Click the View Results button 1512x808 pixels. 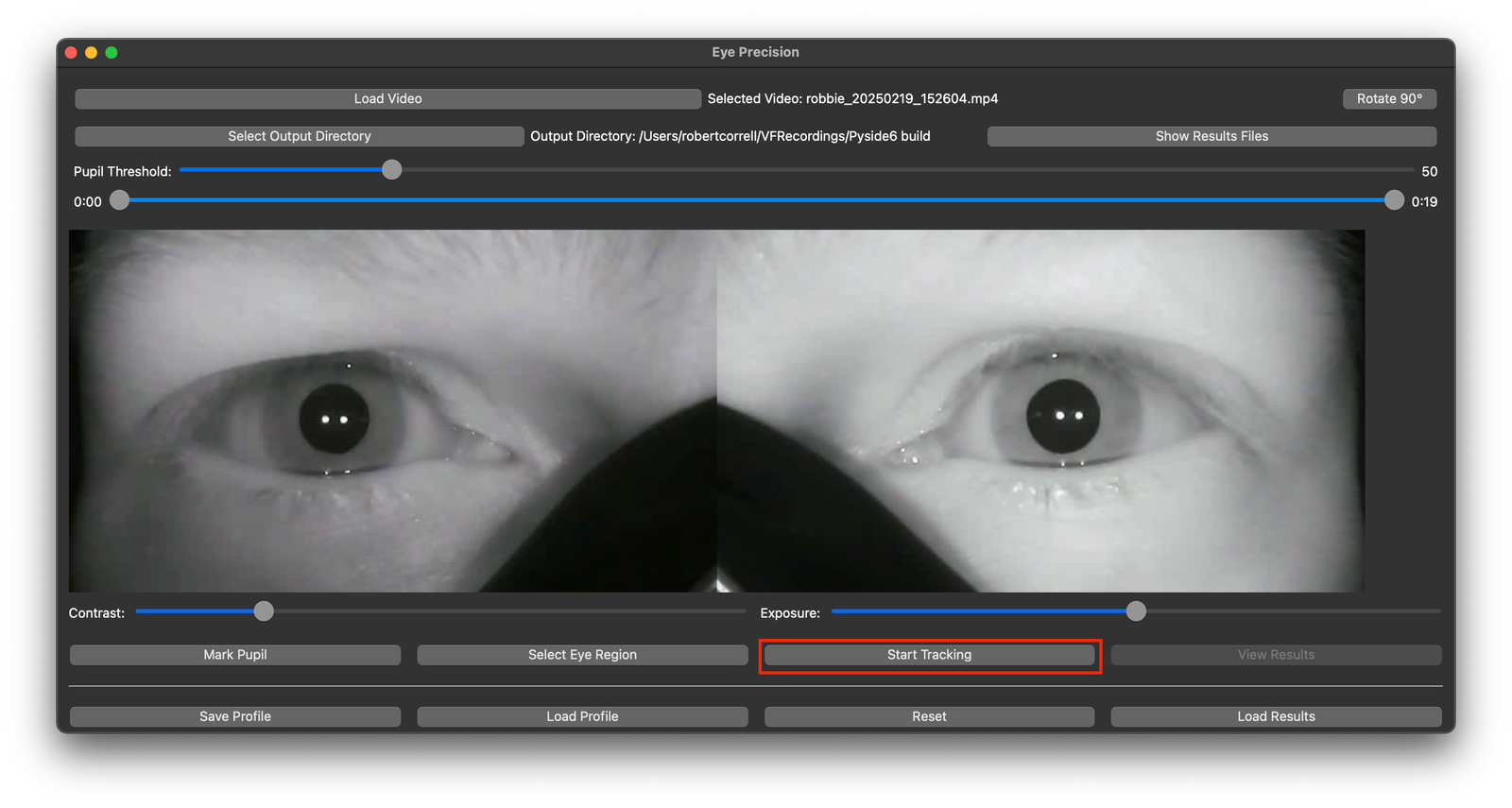click(x=1276, y=655)
